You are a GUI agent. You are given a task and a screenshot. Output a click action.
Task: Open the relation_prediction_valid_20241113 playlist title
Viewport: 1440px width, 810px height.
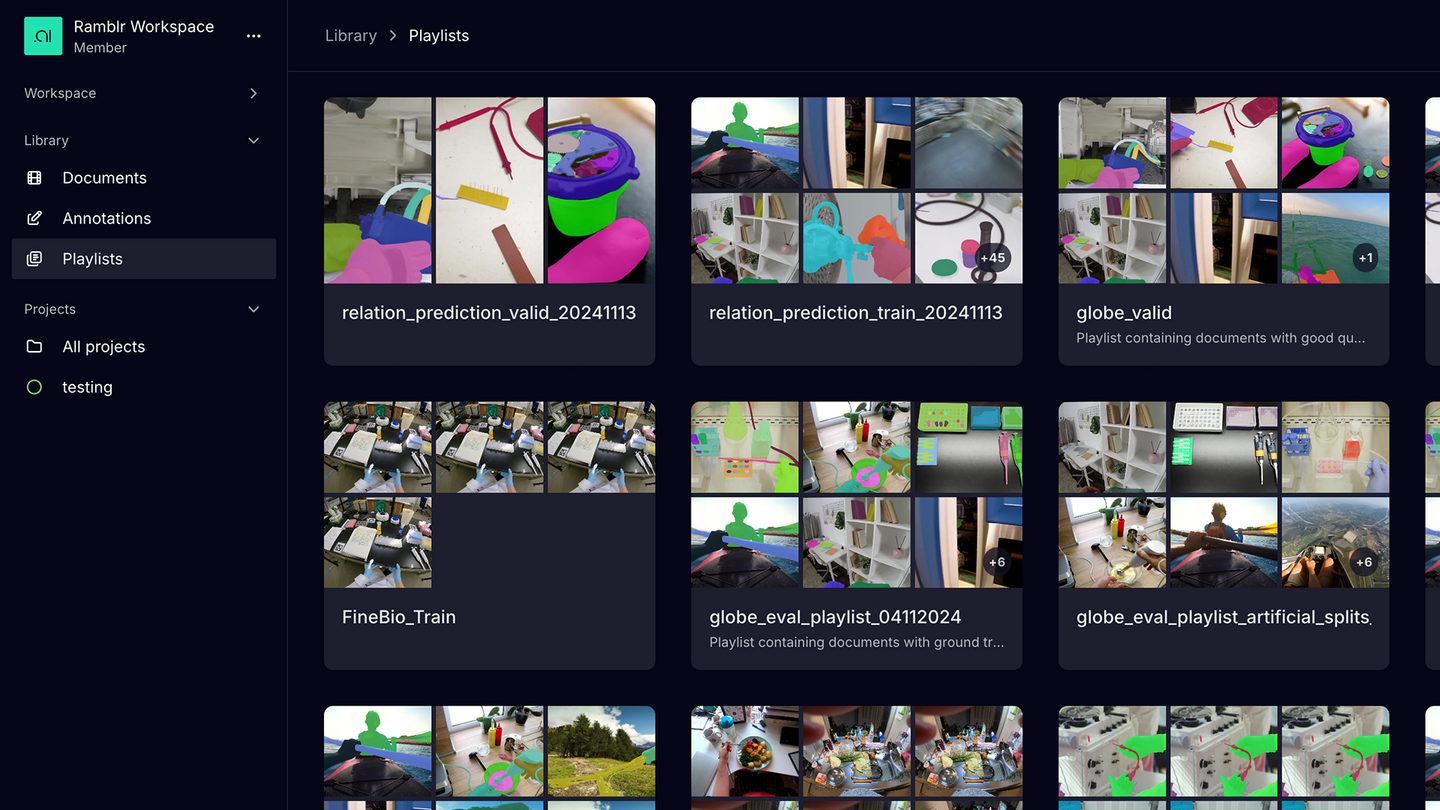tap(489, 313)
